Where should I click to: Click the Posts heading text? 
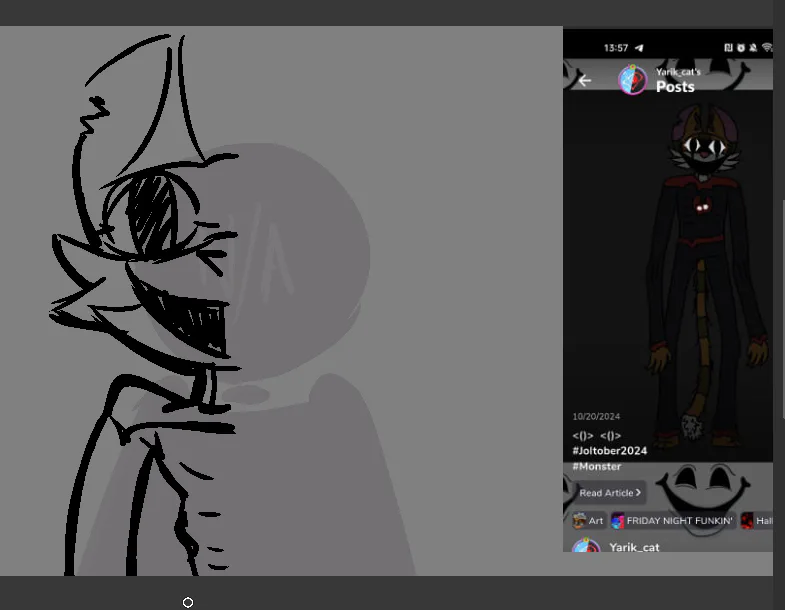675,87
